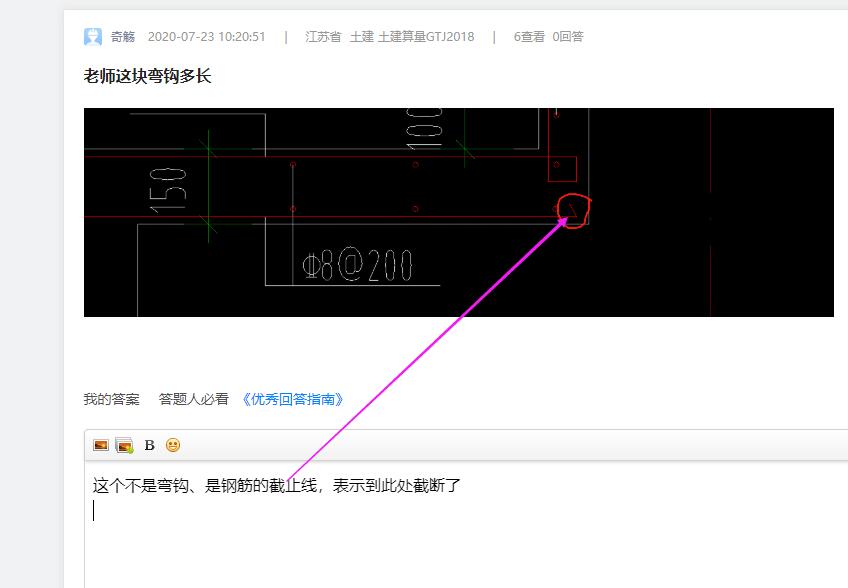This screenshot has height=588, width=848.
Task: Open the profile of user 奇觞
Action: point(123,37)
